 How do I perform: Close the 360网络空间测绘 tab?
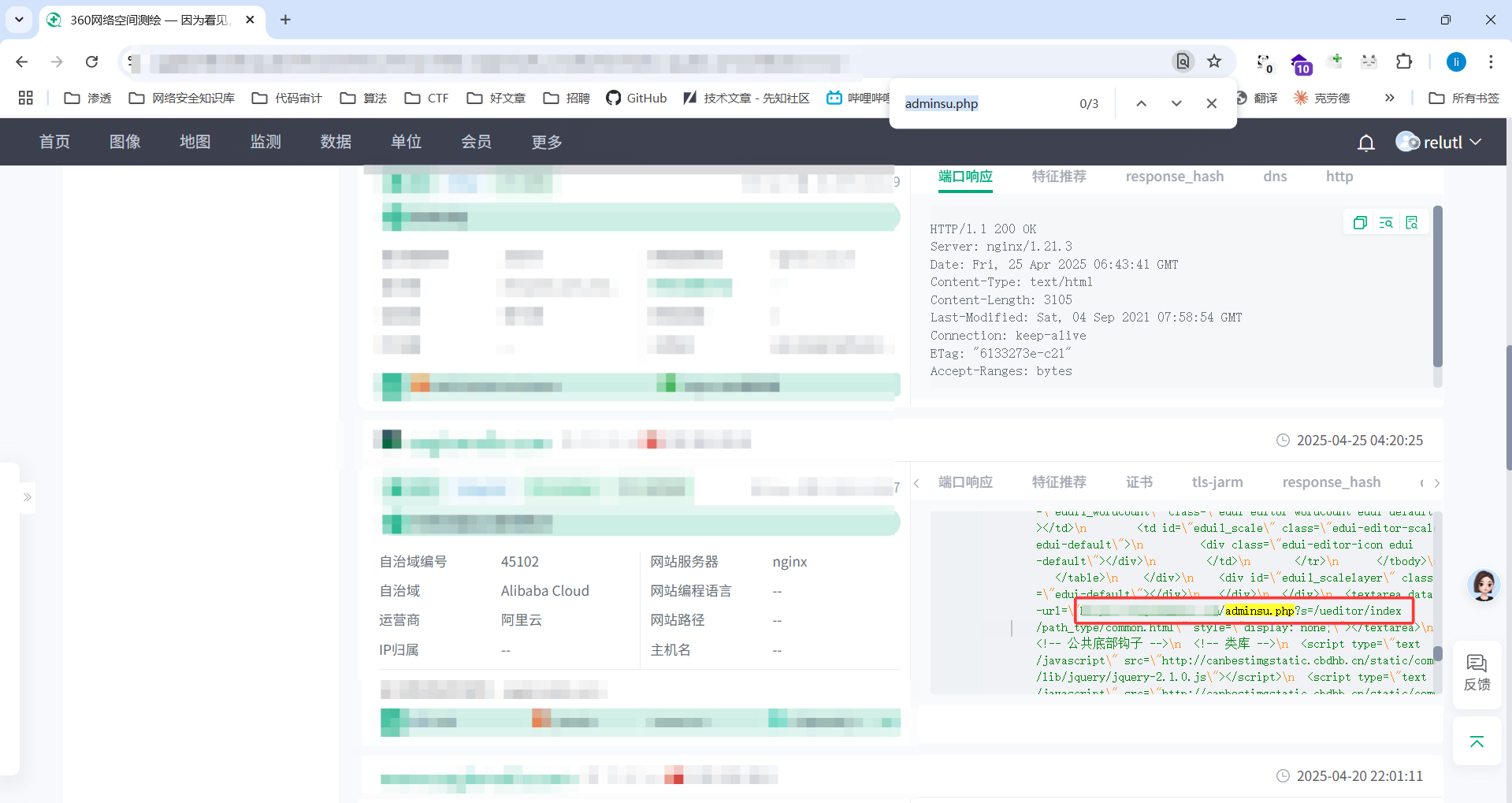pos(250,20)
